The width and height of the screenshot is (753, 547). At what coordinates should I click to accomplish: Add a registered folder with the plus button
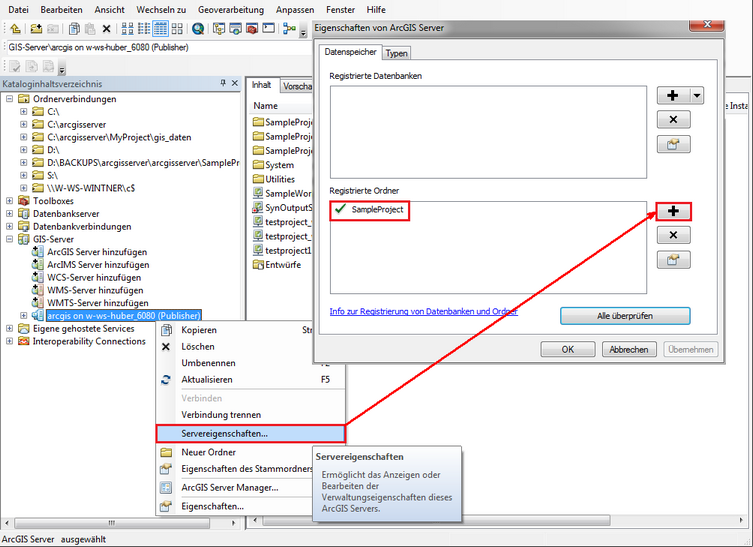tap(673, 211)
